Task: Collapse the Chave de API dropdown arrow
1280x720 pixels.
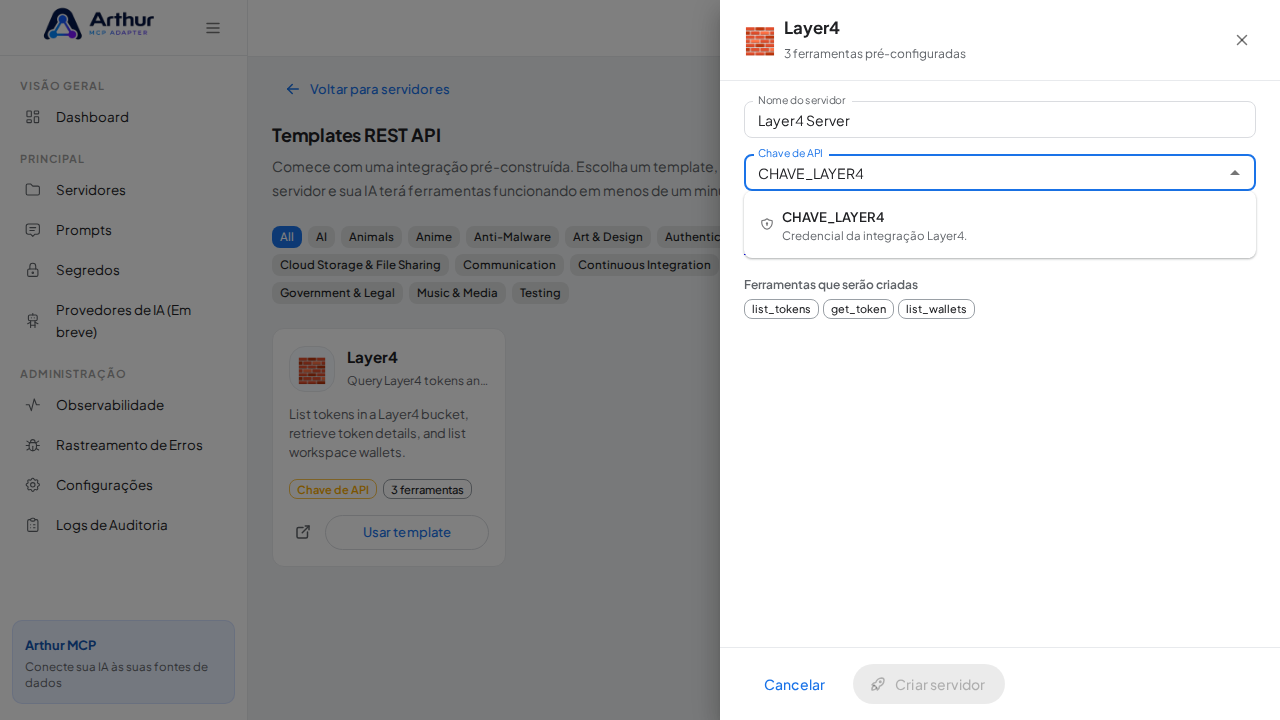Action: coord(1235,173)
